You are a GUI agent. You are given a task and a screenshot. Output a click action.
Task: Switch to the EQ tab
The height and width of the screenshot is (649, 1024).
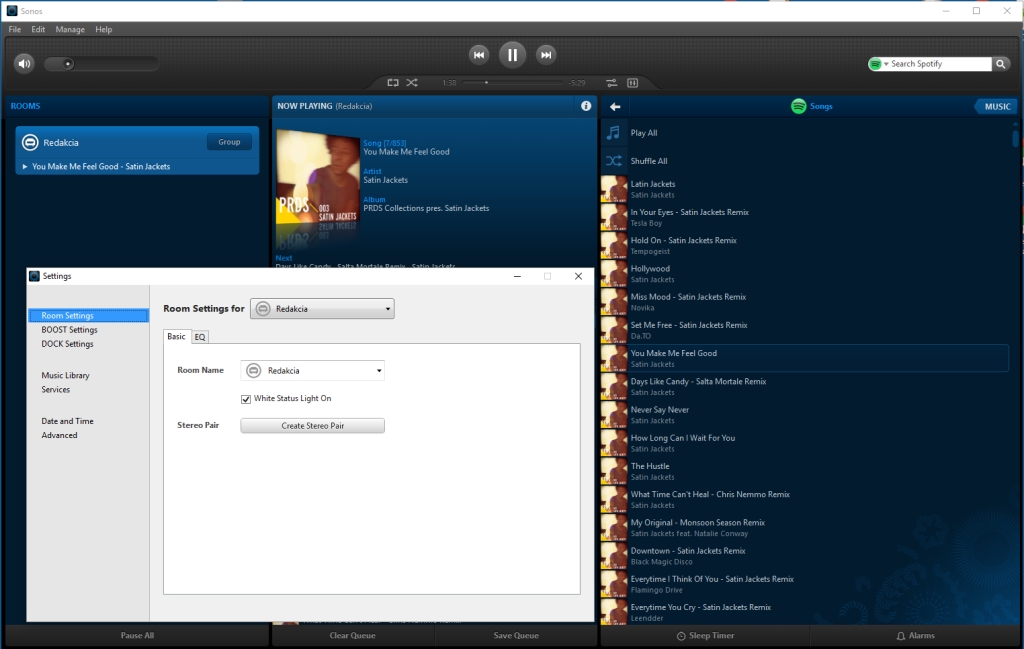[x=200, y=337]
